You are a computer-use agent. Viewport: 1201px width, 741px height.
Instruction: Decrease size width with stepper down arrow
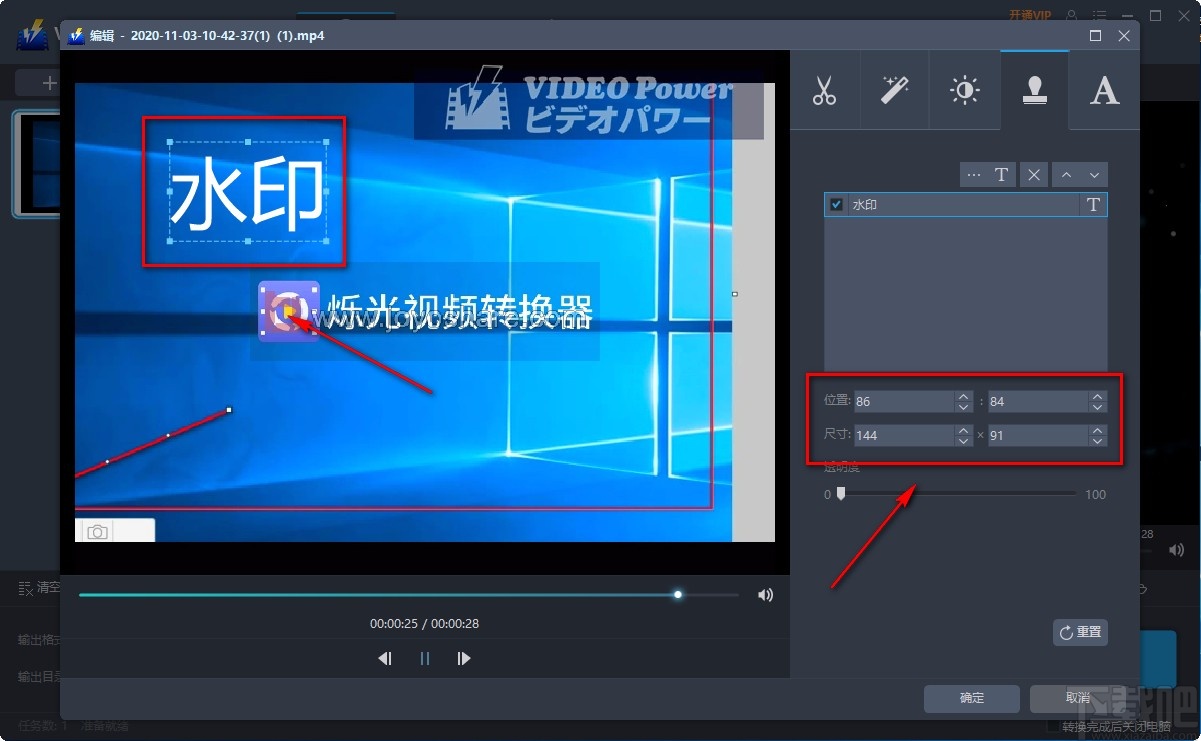click(962, 440)
